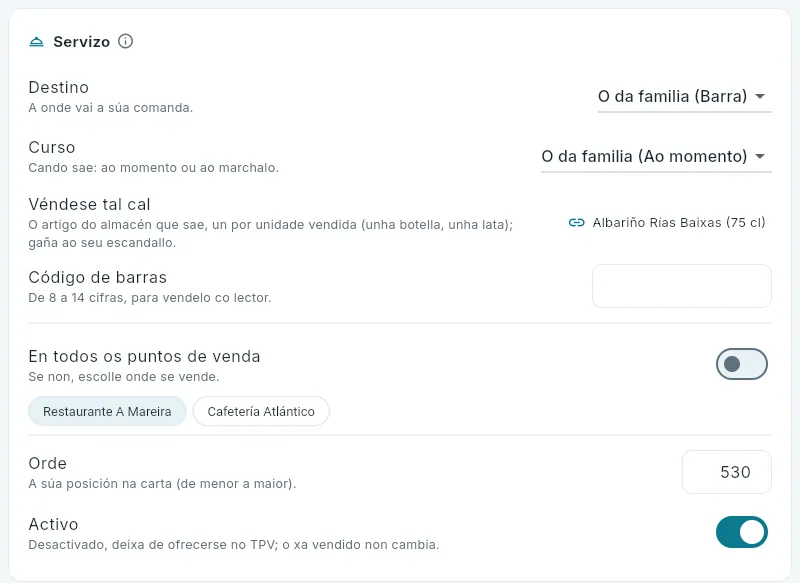Click the Orde field showing 530
Viewport: 800px width, 583px height.
pyautogui.click(x=727, y=472)
